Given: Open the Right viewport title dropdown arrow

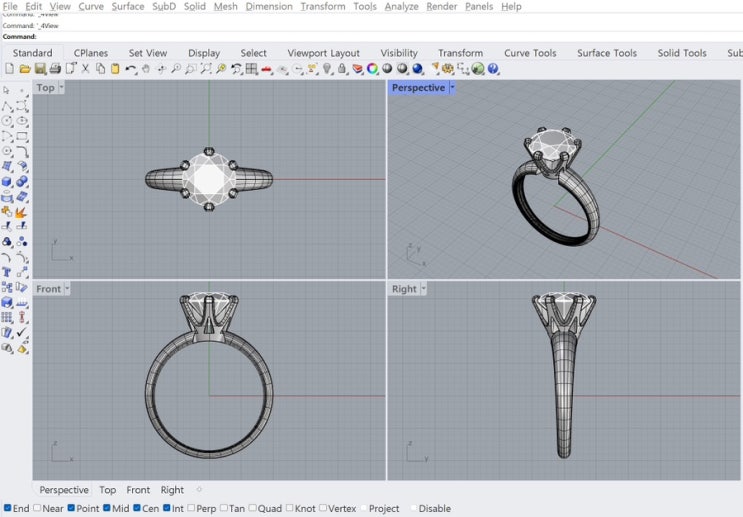Looking at the screenshot, I should coord(423,289).
